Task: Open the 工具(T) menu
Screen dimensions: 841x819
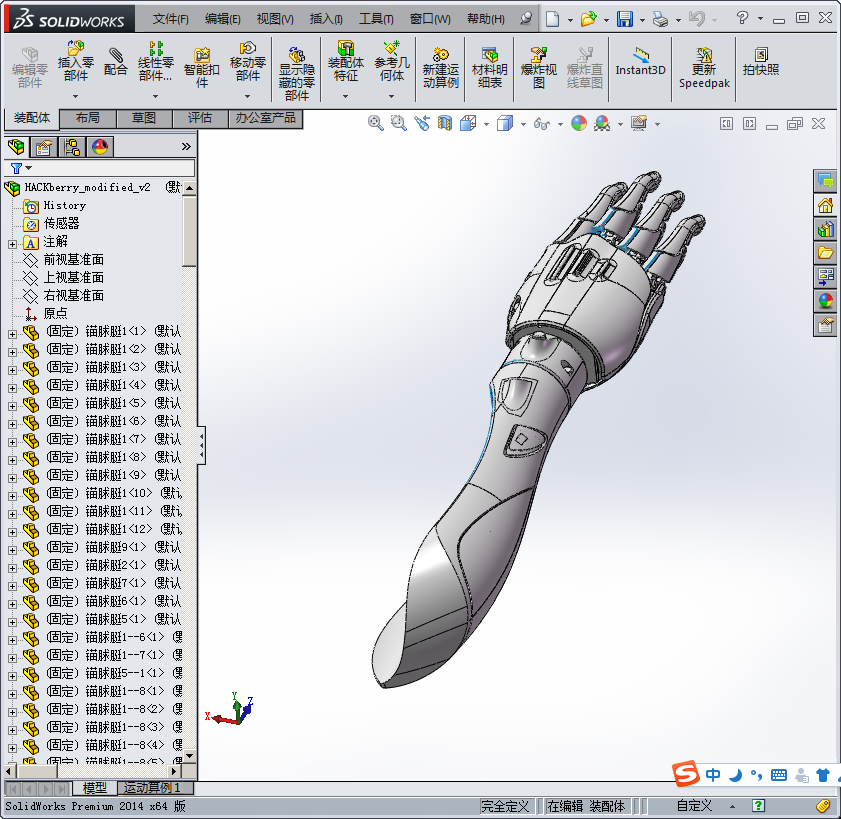Action: click(376, 19)
